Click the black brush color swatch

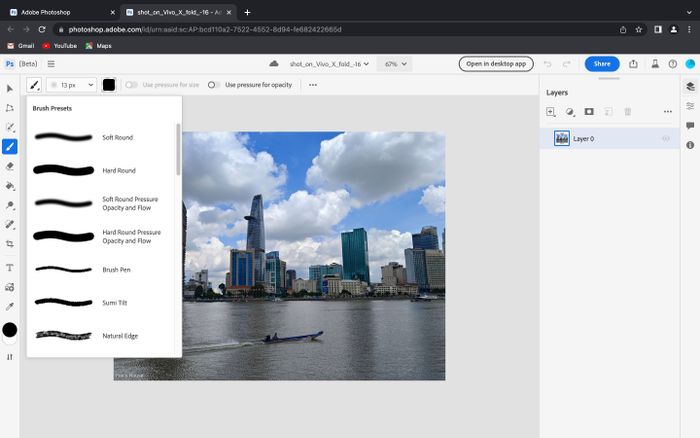pyautogui.click(x=109, y=85)
